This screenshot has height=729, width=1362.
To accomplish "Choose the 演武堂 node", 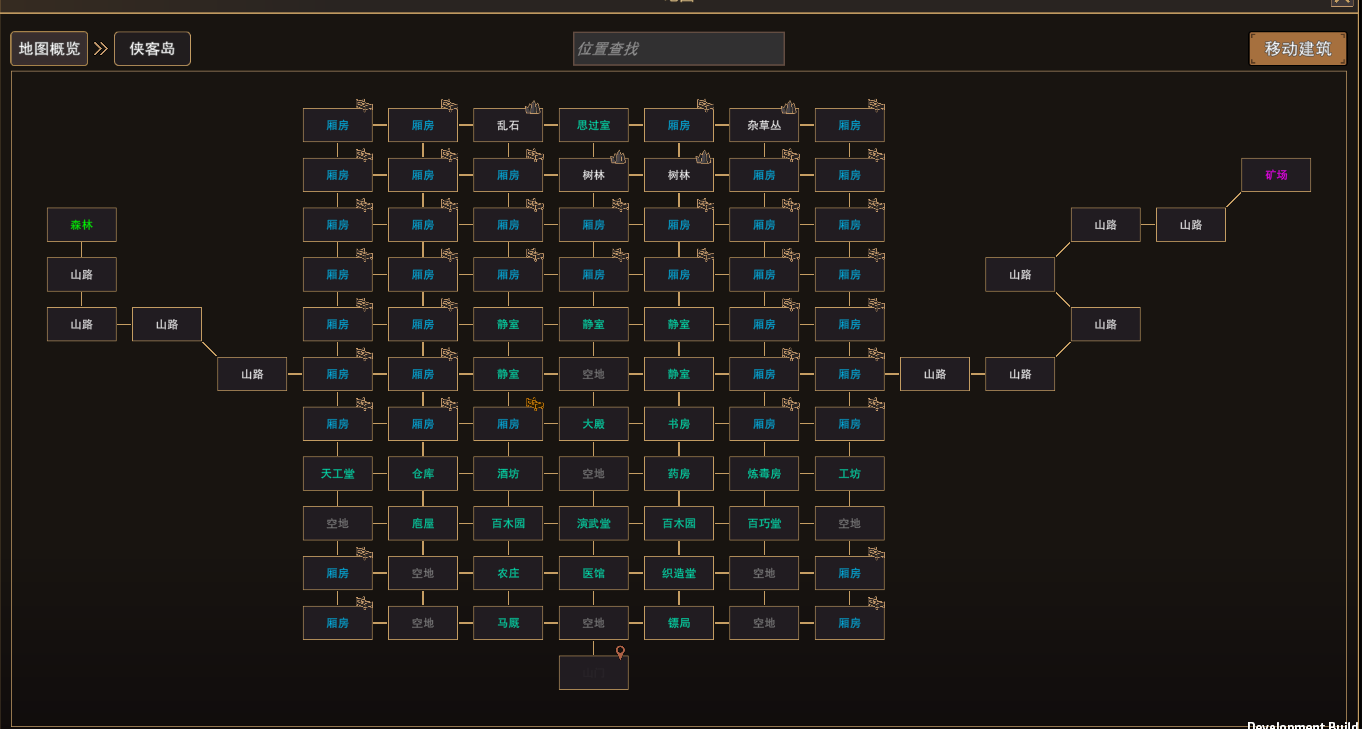I will coord(594,524).
